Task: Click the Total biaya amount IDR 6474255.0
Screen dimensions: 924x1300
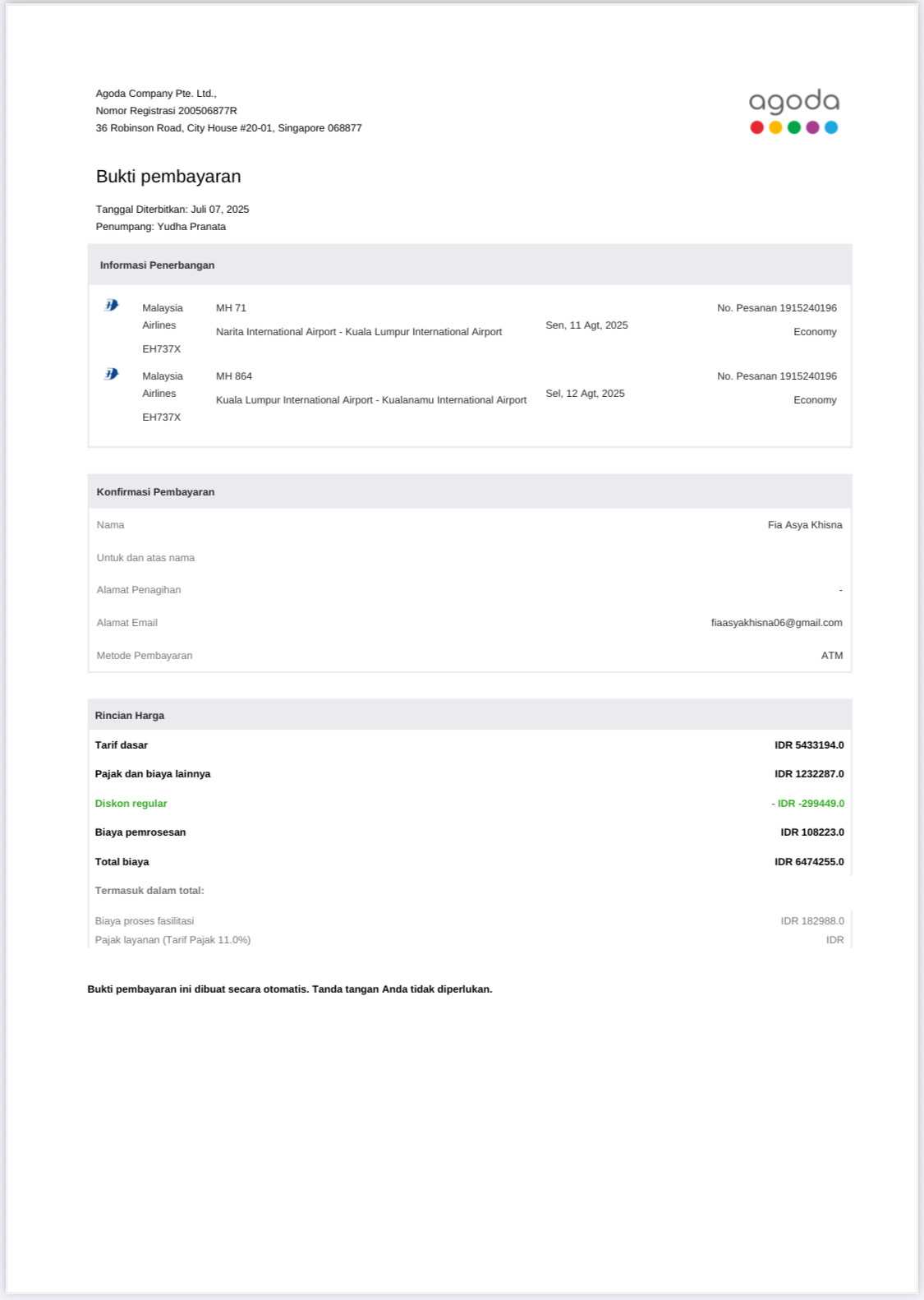Action: (x=808, y=862)
